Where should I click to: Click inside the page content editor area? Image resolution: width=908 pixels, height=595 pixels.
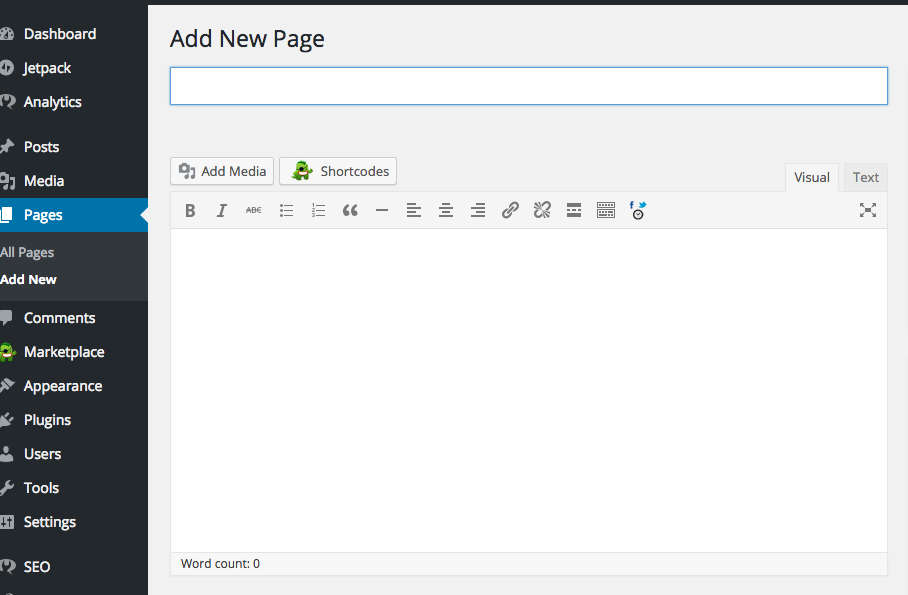[x=529, y=390]
